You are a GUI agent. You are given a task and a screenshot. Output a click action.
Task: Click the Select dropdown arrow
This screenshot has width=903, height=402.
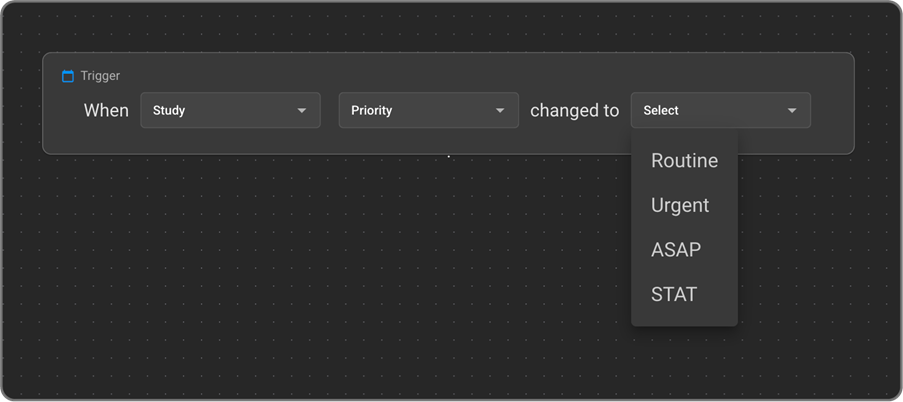coord(792,111)
